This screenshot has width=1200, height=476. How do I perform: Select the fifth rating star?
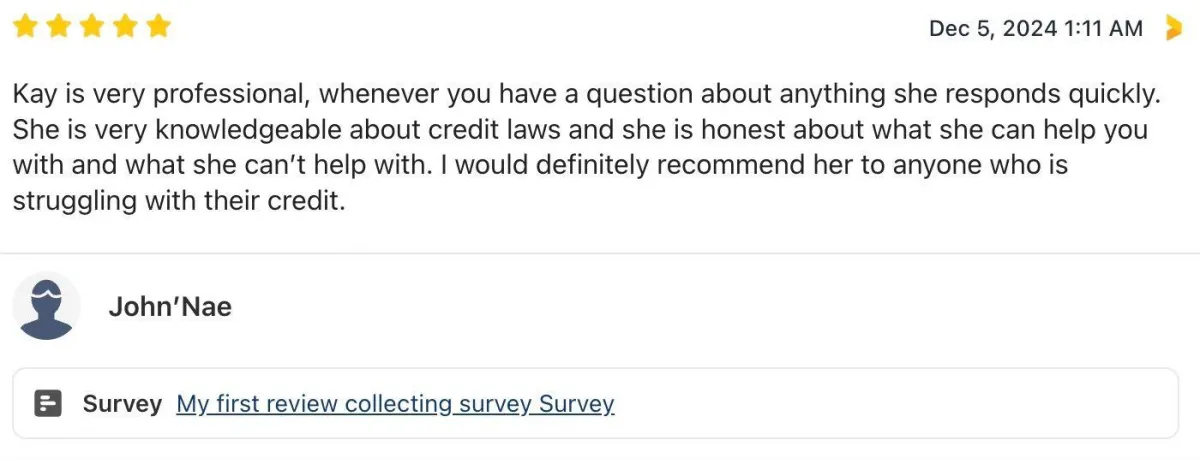click(x=158, y=27)
